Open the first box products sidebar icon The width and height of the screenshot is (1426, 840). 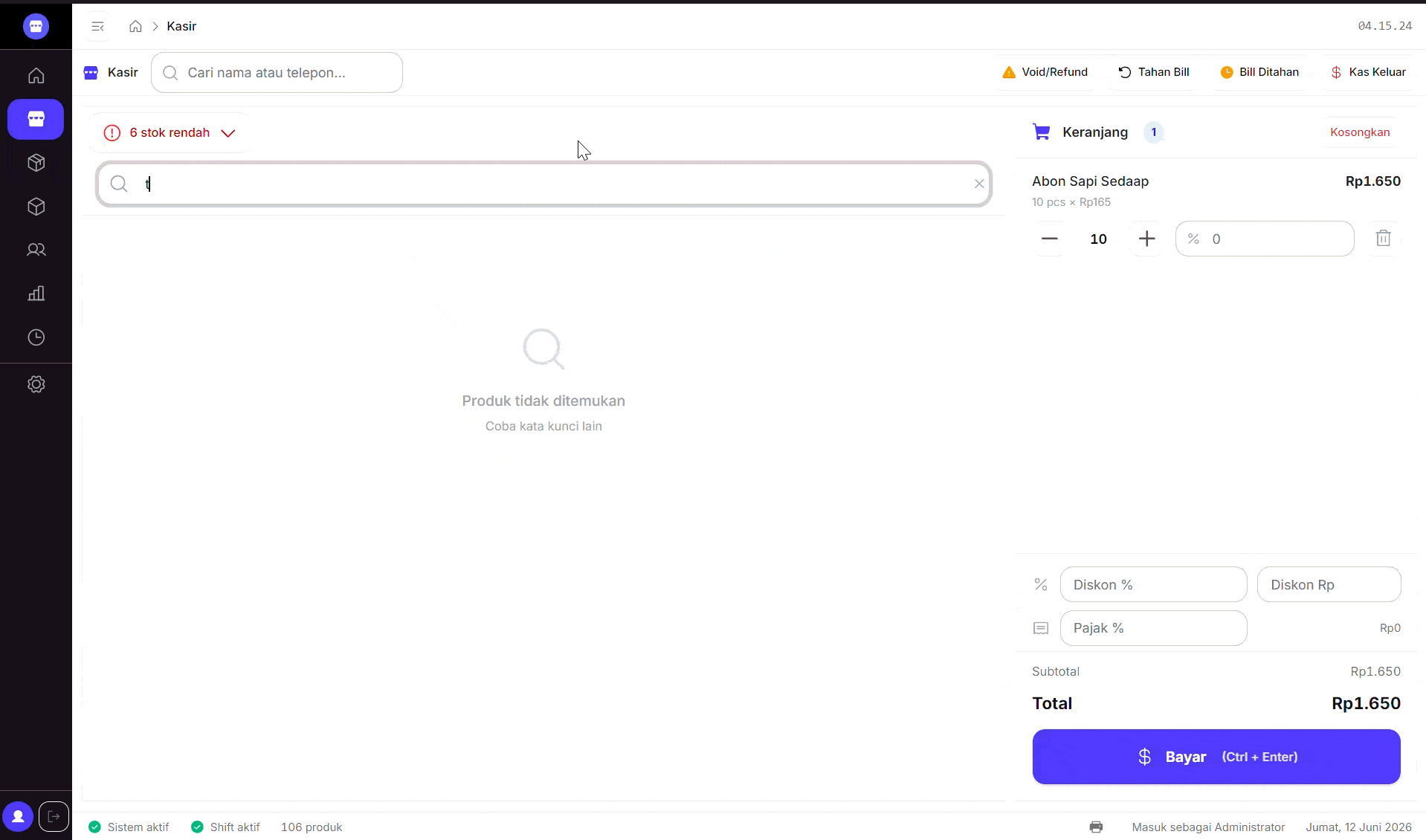pyautogui.click(x=36, y=163)
